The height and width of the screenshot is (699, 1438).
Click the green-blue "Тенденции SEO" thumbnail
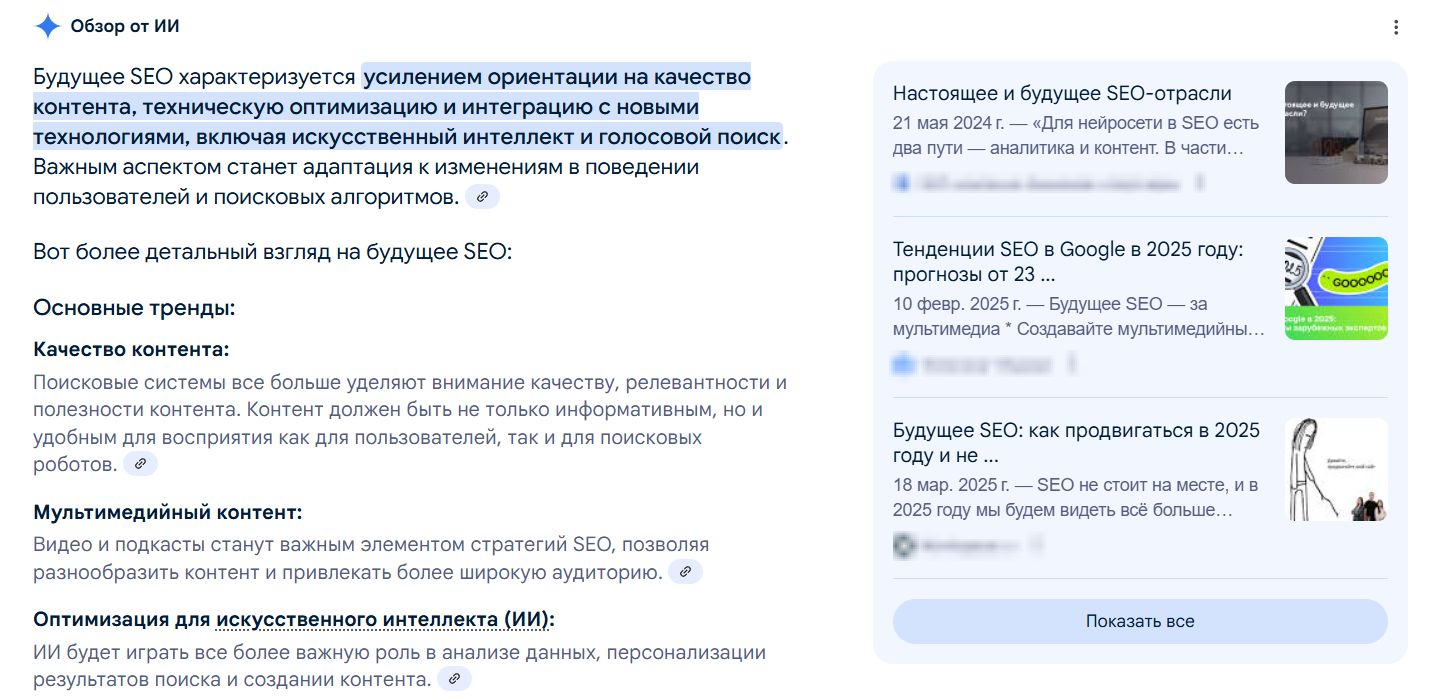(x=1335, y=288)
